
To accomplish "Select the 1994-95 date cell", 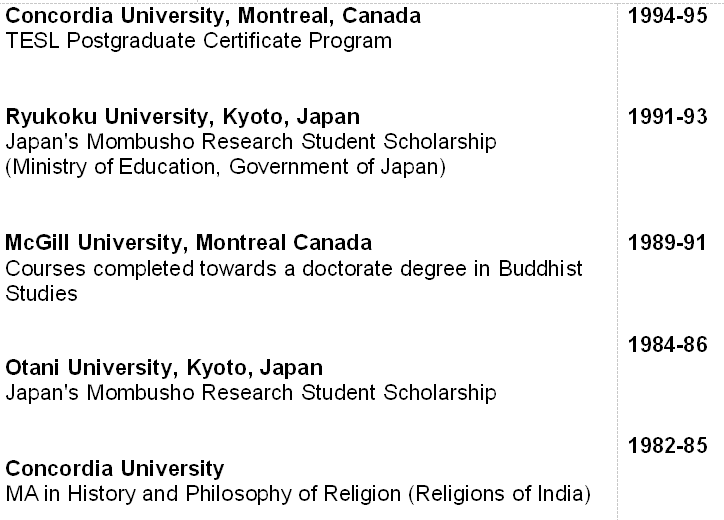I will click(667, 17).
